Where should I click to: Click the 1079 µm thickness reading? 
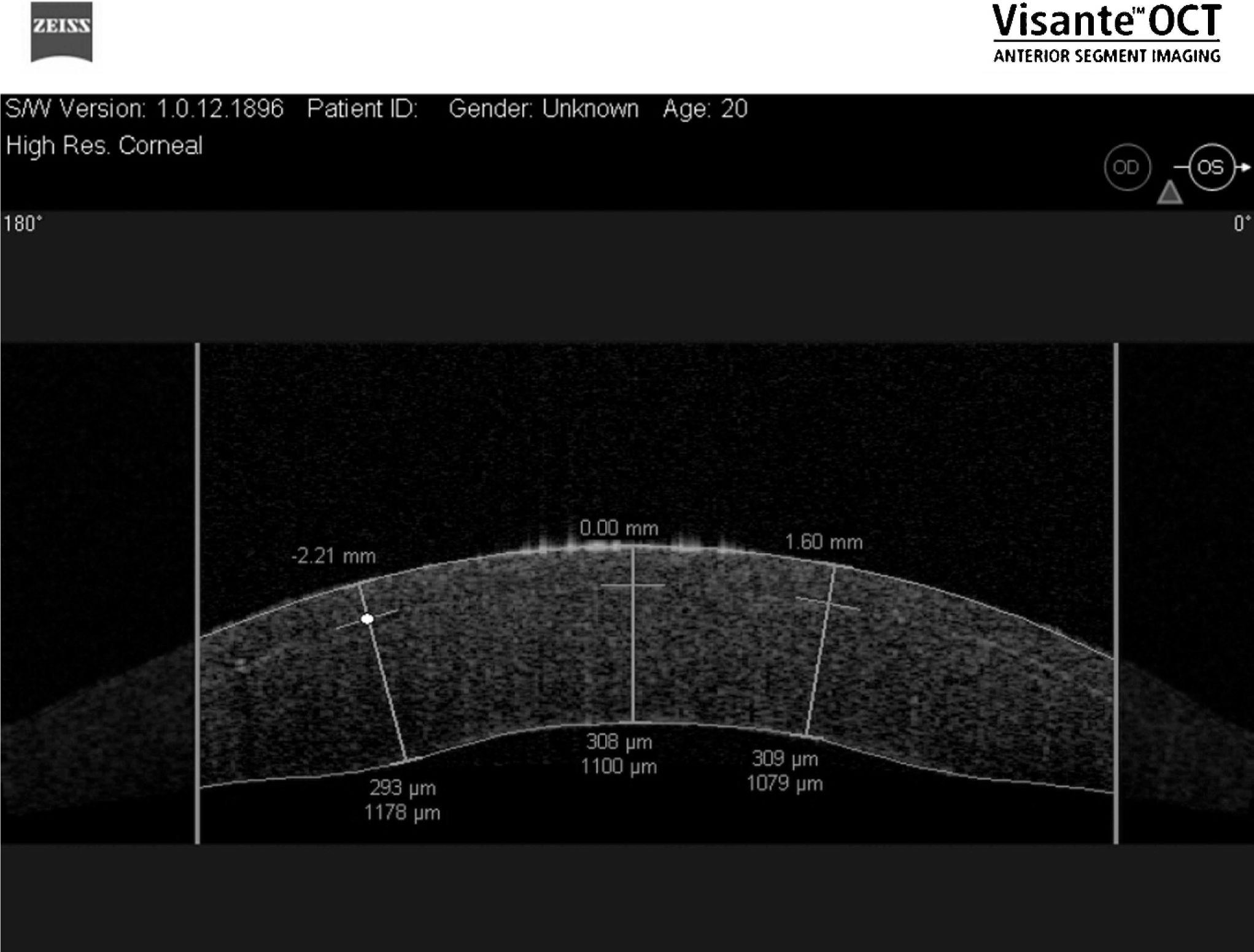[784, 783]
